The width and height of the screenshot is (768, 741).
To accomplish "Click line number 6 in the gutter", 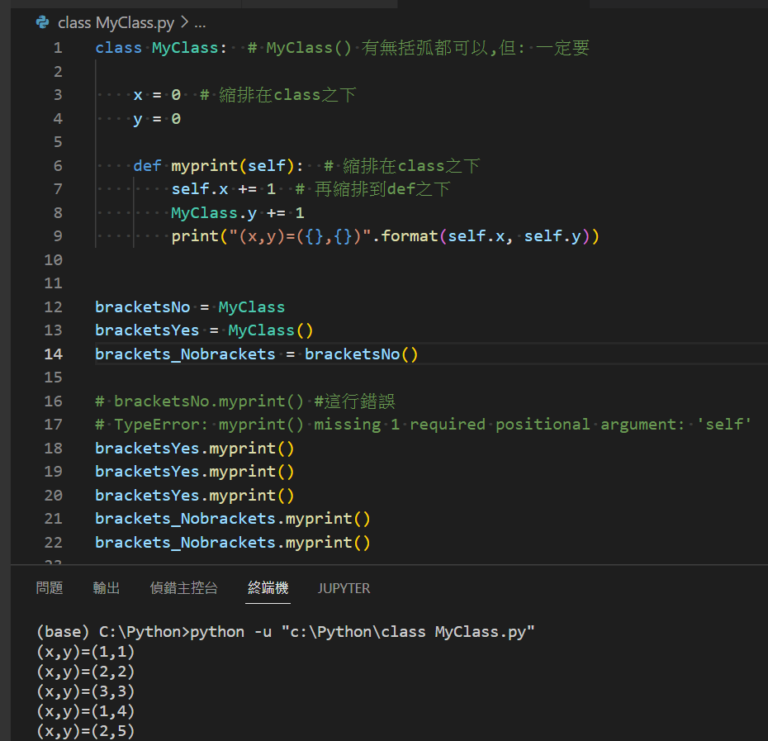I will click(x=57, y=166).
